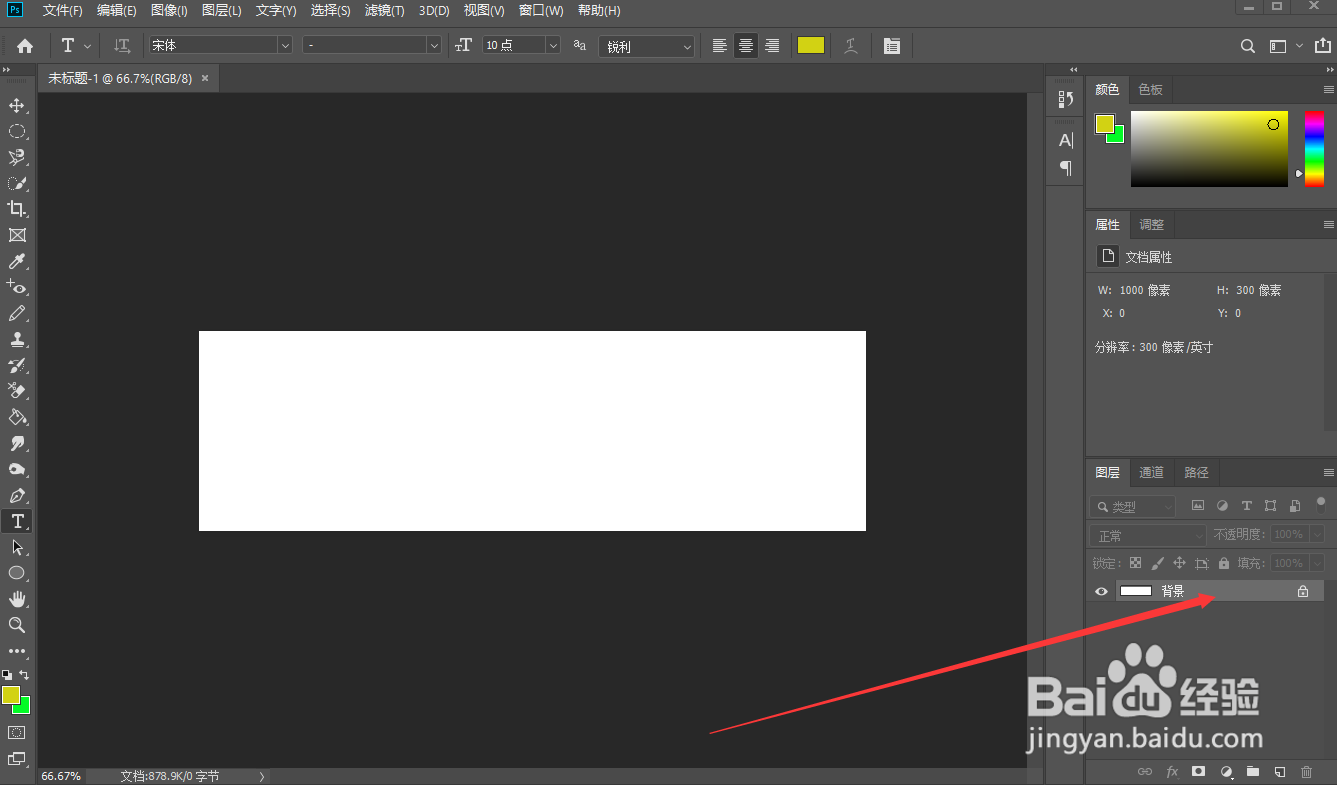Select the Elliptical Marquee tool
Image resolution: width=1337 pixels, height=785 pixels.
[17, 131]
